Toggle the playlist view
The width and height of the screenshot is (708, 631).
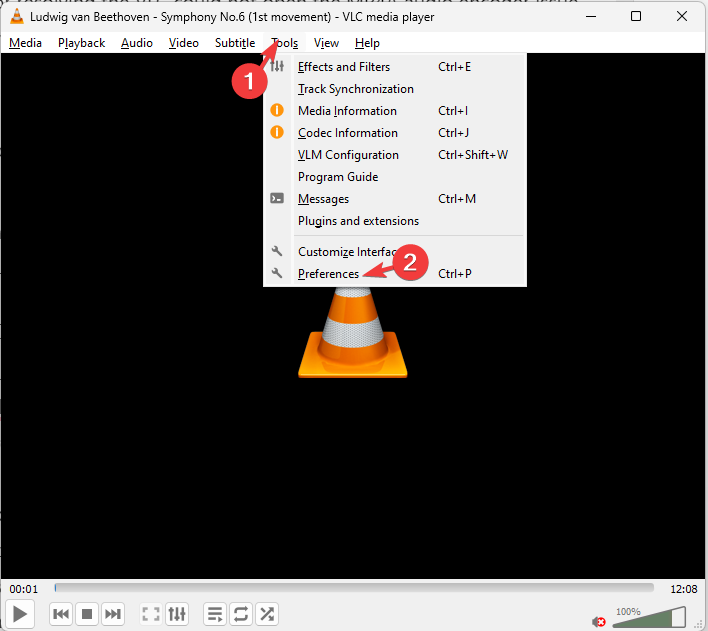click(x=215, y=614)
